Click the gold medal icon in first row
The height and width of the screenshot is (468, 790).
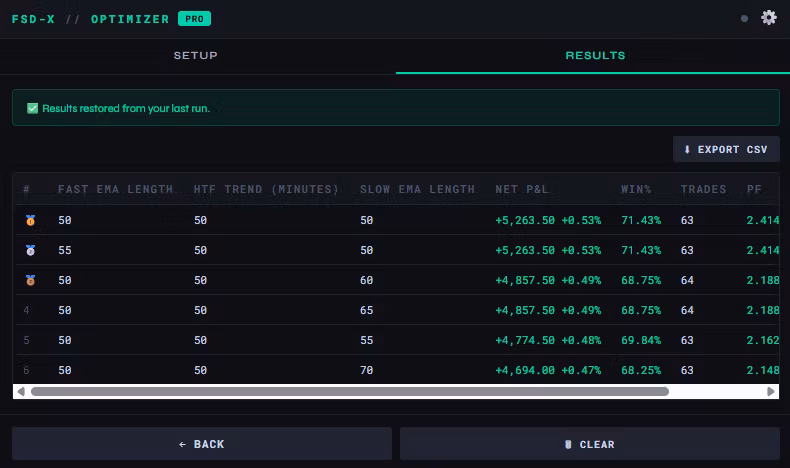30,220
